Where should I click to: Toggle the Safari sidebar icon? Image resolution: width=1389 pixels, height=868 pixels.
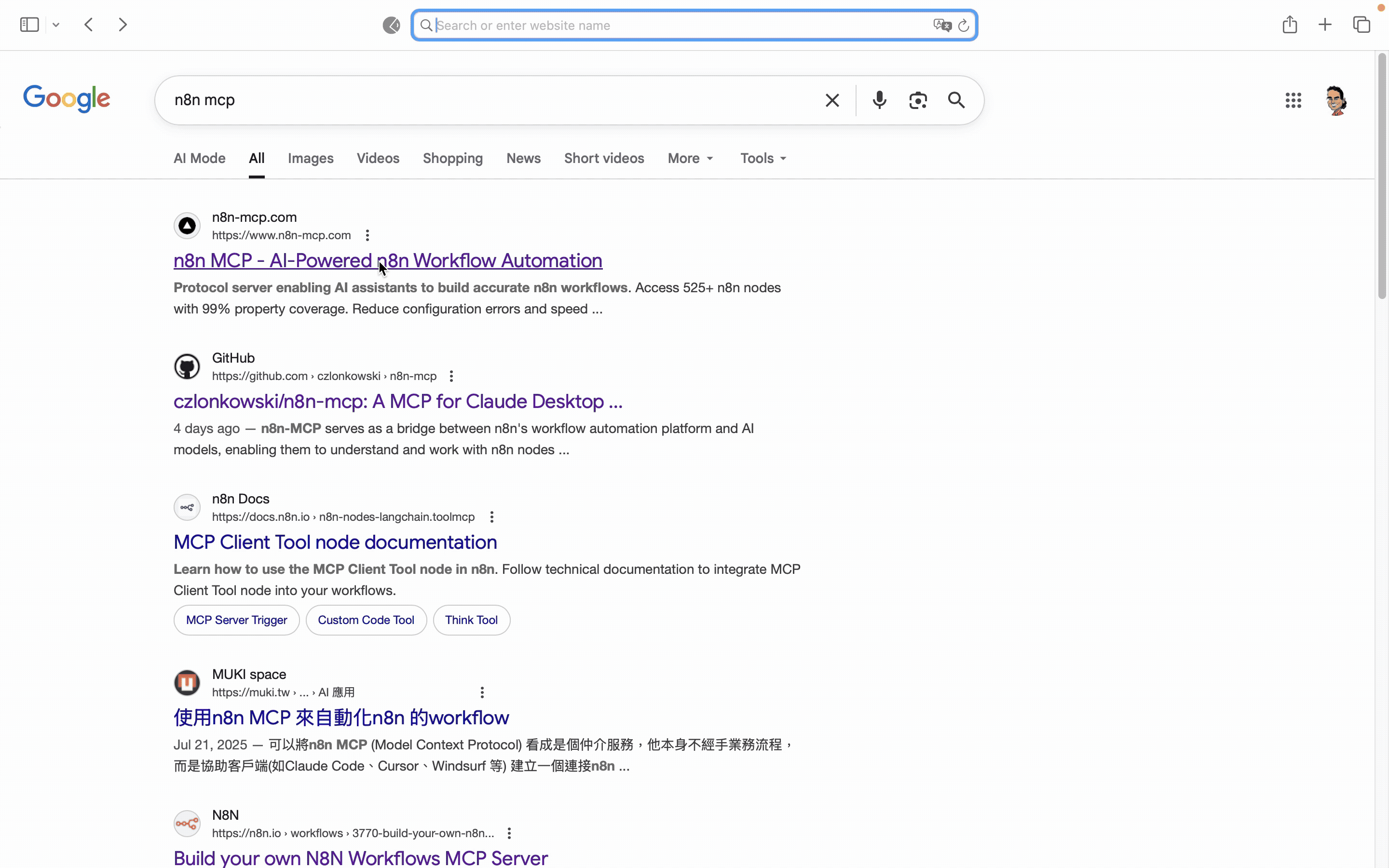click(29, 25)
